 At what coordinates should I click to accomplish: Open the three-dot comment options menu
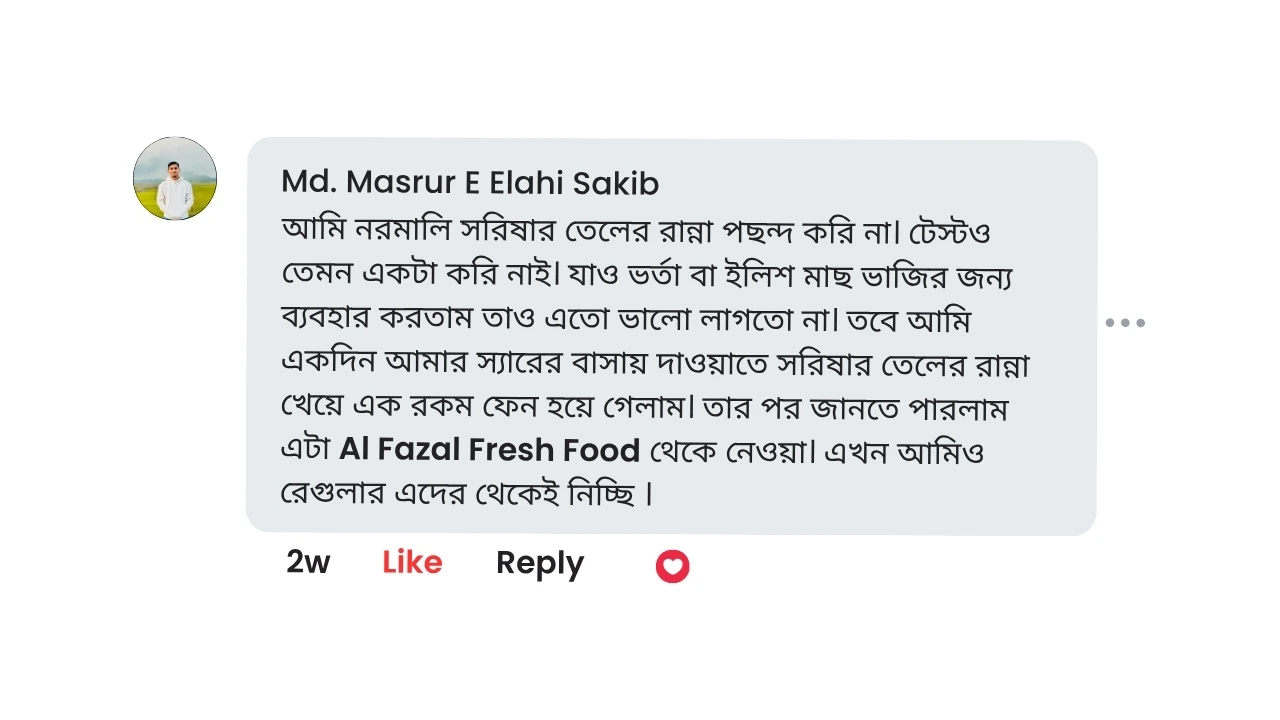click(x=1125, y=323)
